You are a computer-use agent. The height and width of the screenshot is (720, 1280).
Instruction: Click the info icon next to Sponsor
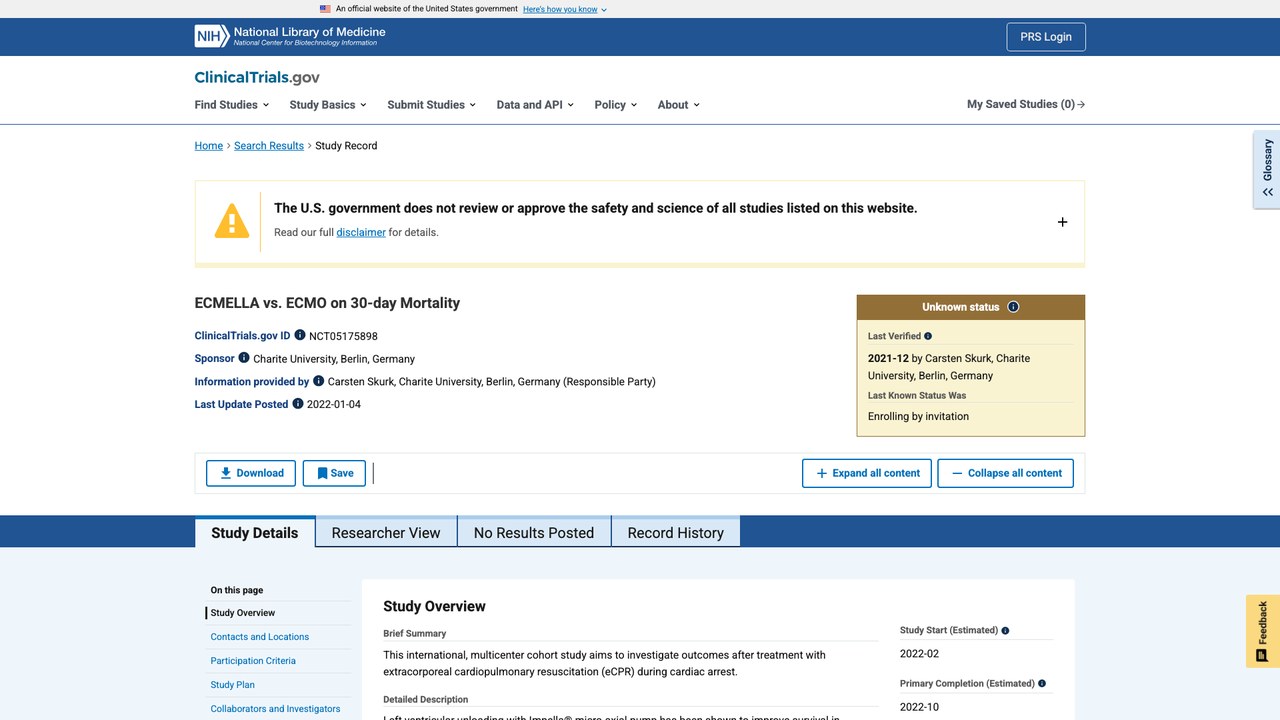[x=244, y=358]
